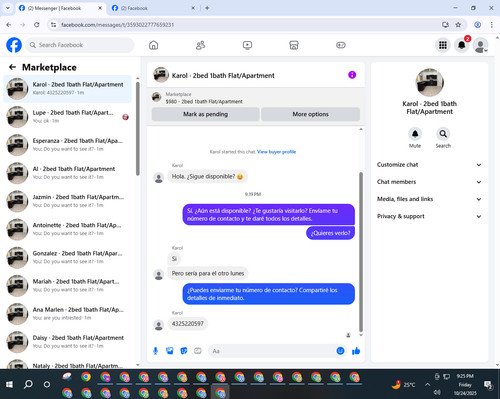
Task: Open Windows taskbar search icon
Action: 28,384
